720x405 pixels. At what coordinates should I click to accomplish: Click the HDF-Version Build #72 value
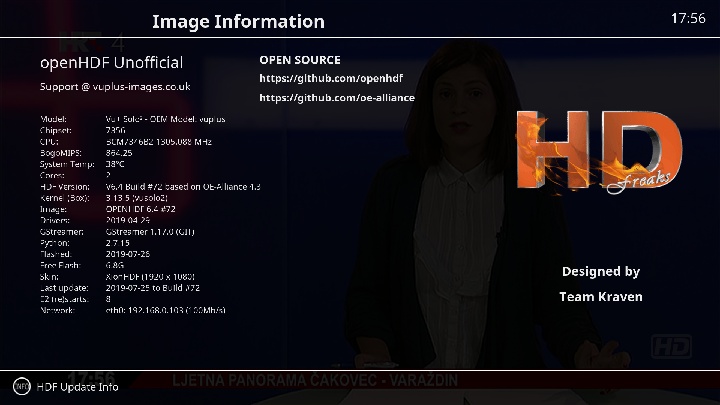(183, 187)
